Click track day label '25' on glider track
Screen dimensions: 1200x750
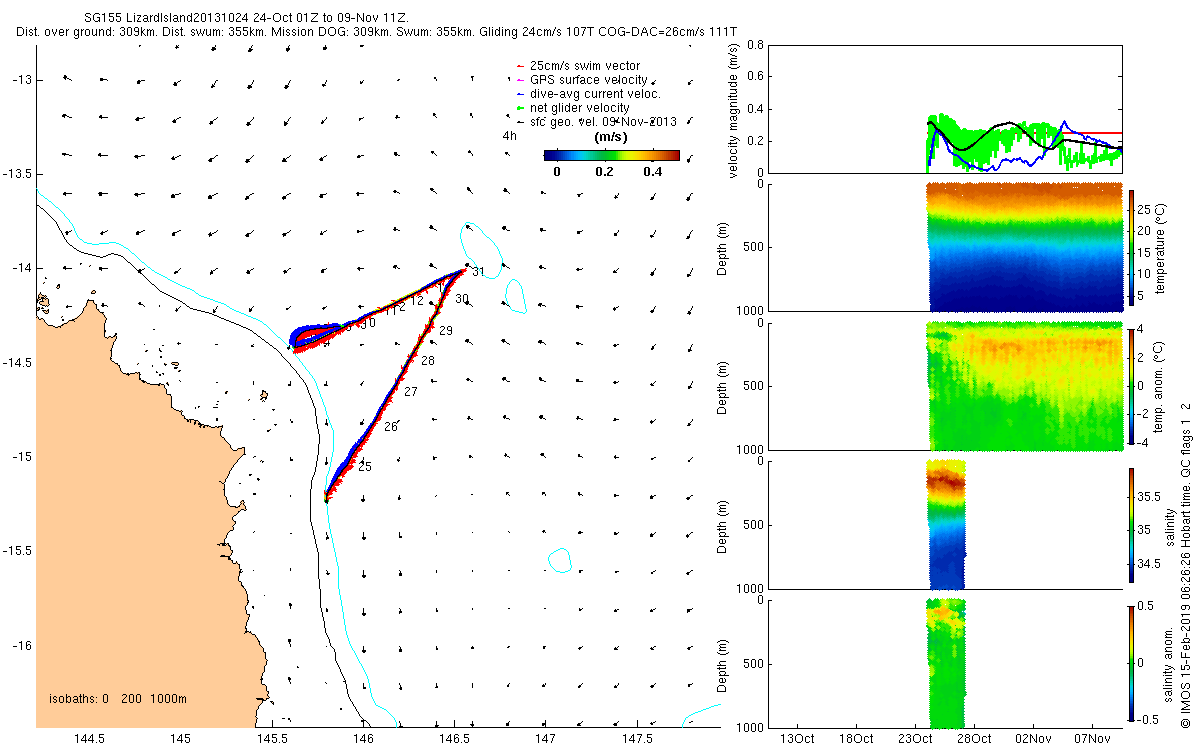pyautogui.click(x=365, y=467)
